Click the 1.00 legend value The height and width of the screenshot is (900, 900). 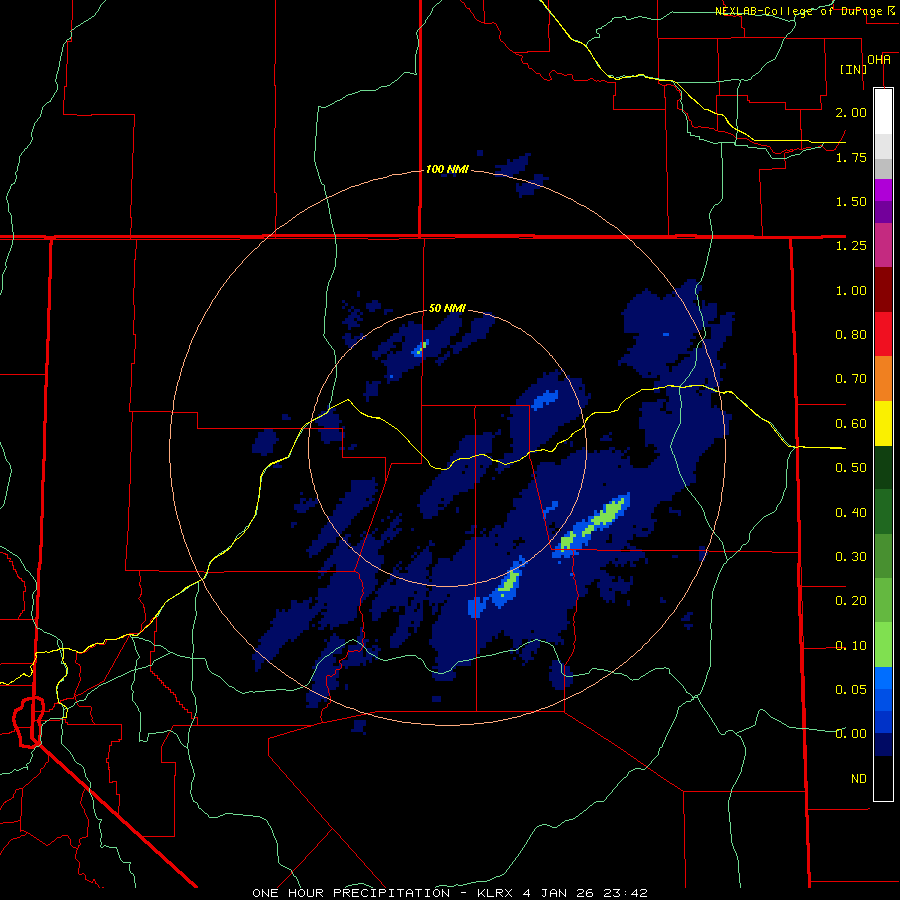click(x=851, y=290)
